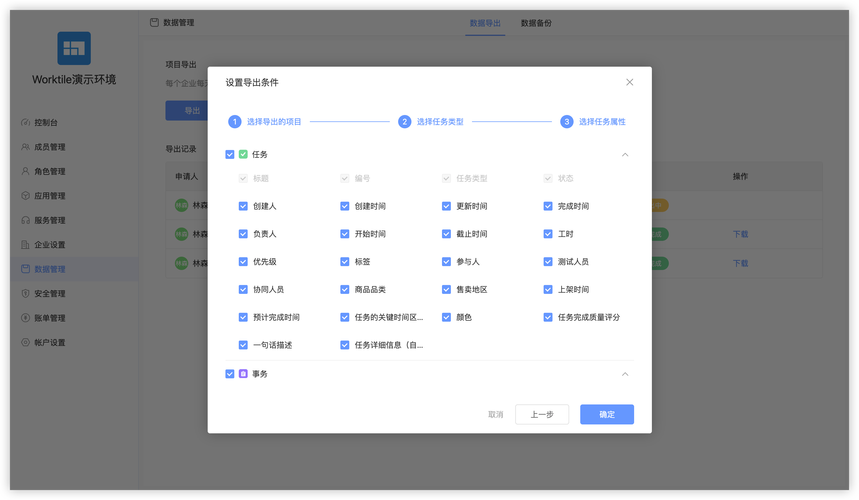
Task: Uncheck the 负责人 checkbox
Action: pos(243,234)
